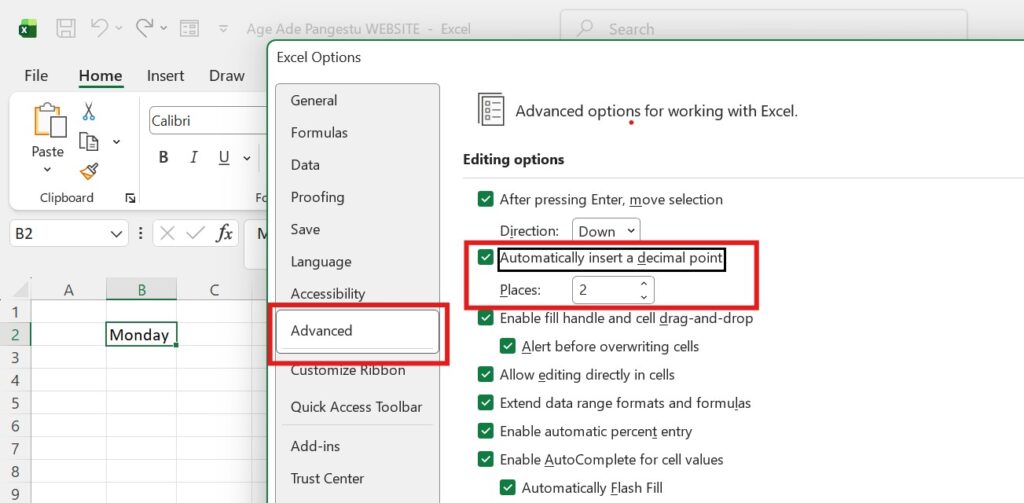Click the Paste clipboard icon
This screenshot has height=503, width=1024.
49,122
